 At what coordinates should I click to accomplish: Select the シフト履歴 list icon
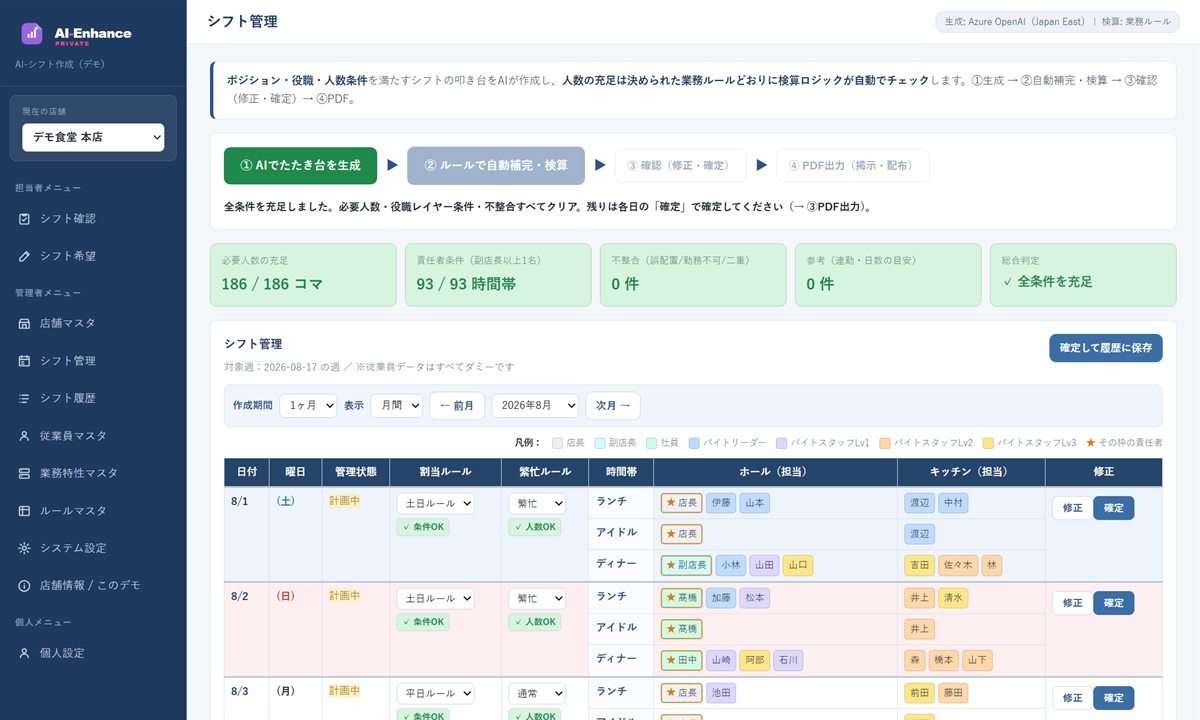(x=25, y=398)
